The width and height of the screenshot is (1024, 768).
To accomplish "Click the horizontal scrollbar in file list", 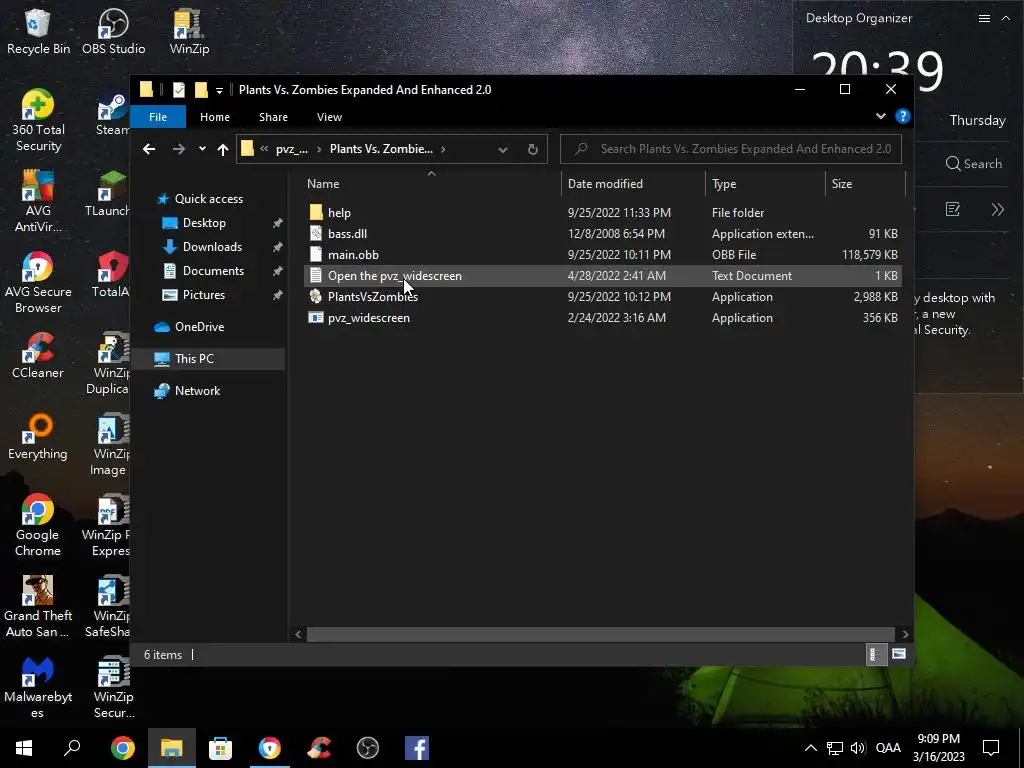I will 601,634.
